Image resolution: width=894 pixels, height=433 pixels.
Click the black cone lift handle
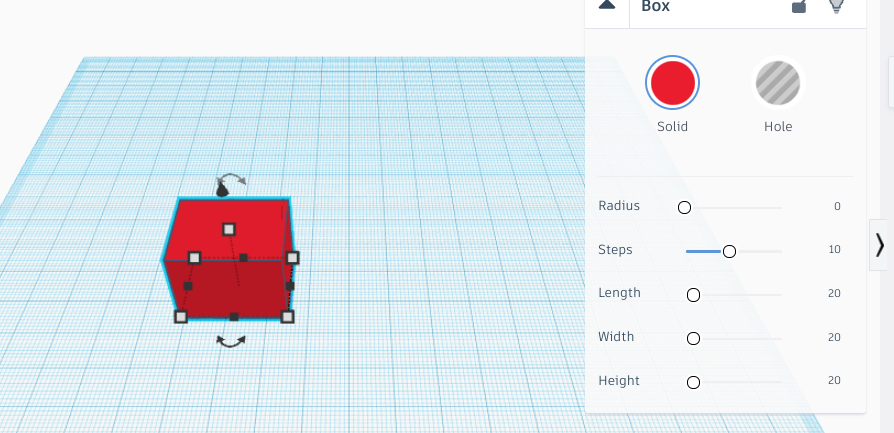[x=222, y=188]
